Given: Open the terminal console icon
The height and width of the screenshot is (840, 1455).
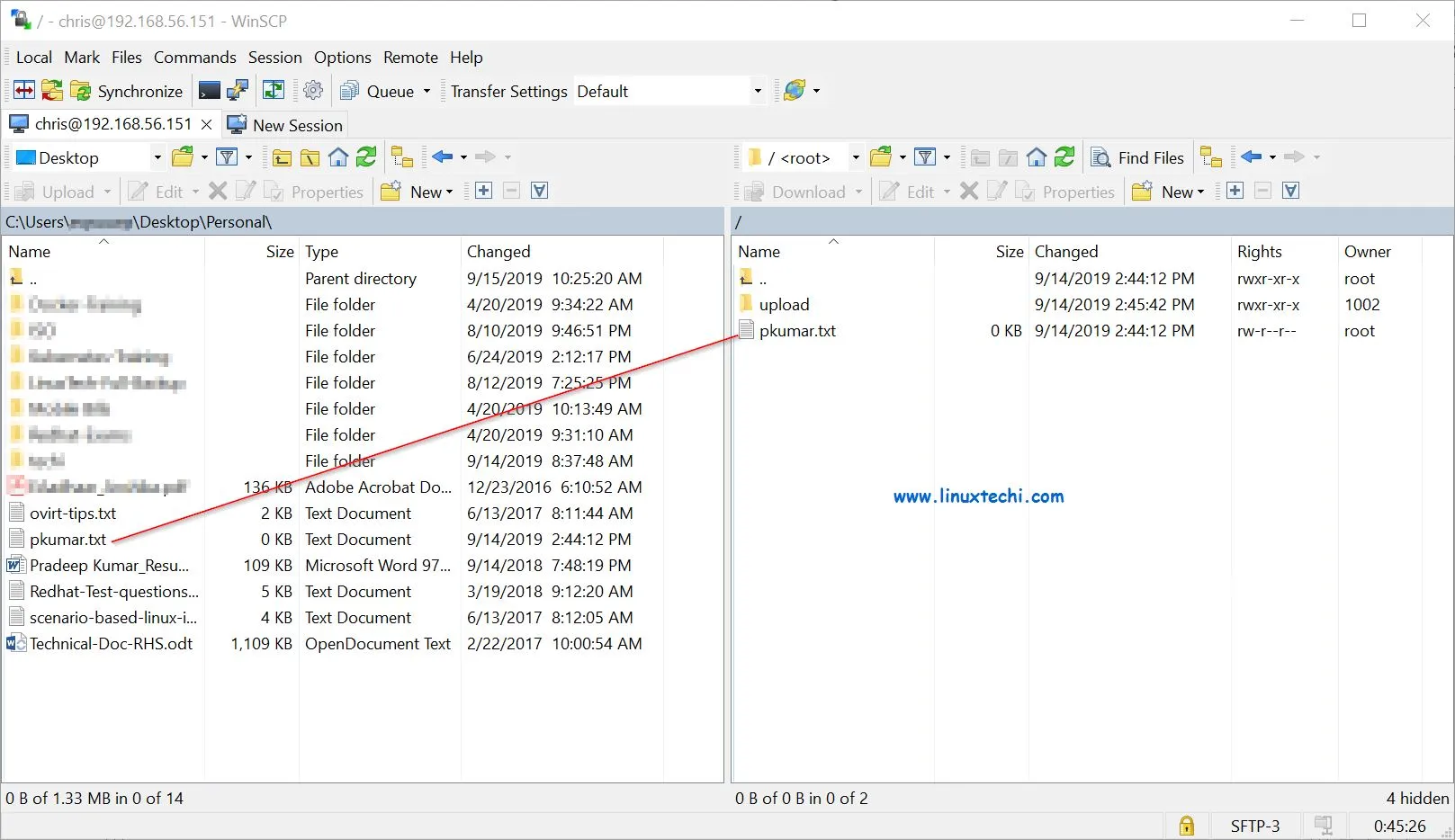Looking at the screenshot, I should (x=209, y=91).
